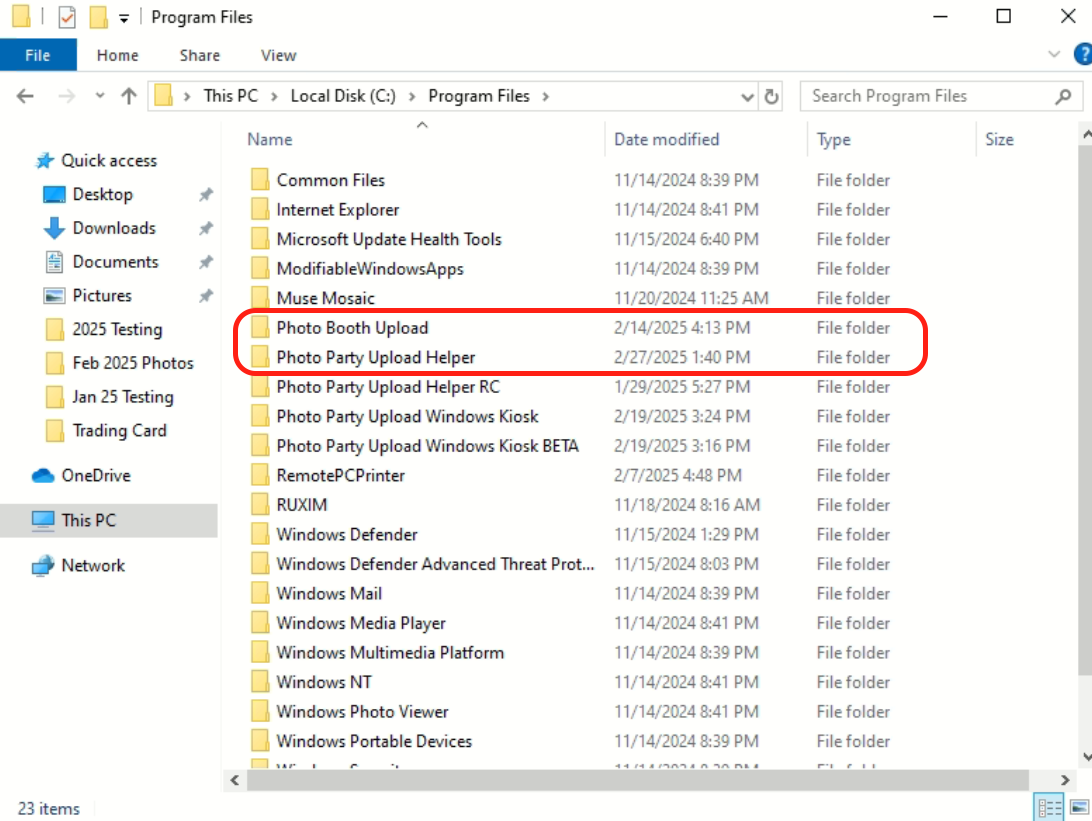Switch to the View ribbon tab

pyautogui.click(x=279, y=55)
